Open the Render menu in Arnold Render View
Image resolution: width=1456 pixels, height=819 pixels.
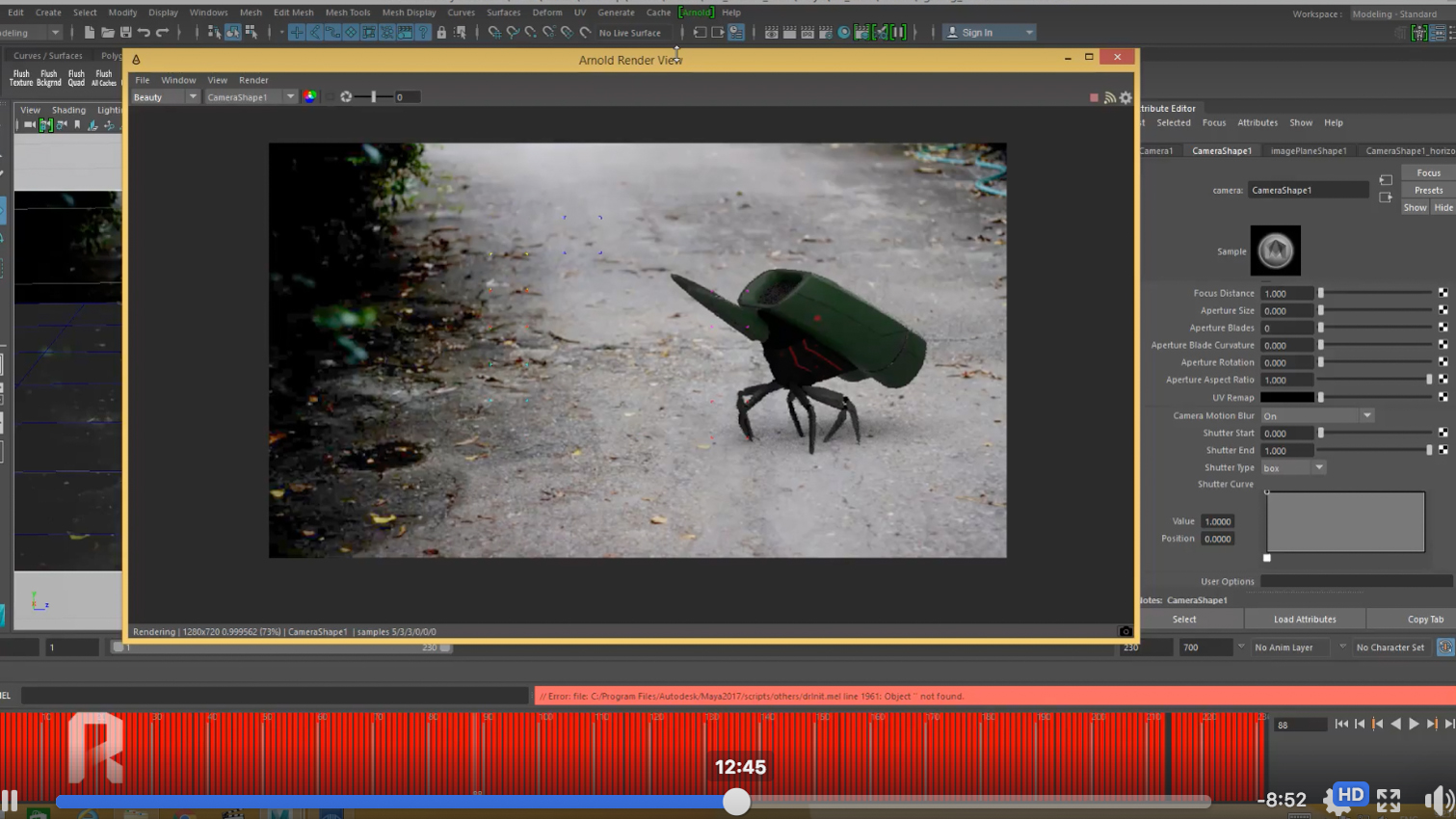tap(253, 80)
